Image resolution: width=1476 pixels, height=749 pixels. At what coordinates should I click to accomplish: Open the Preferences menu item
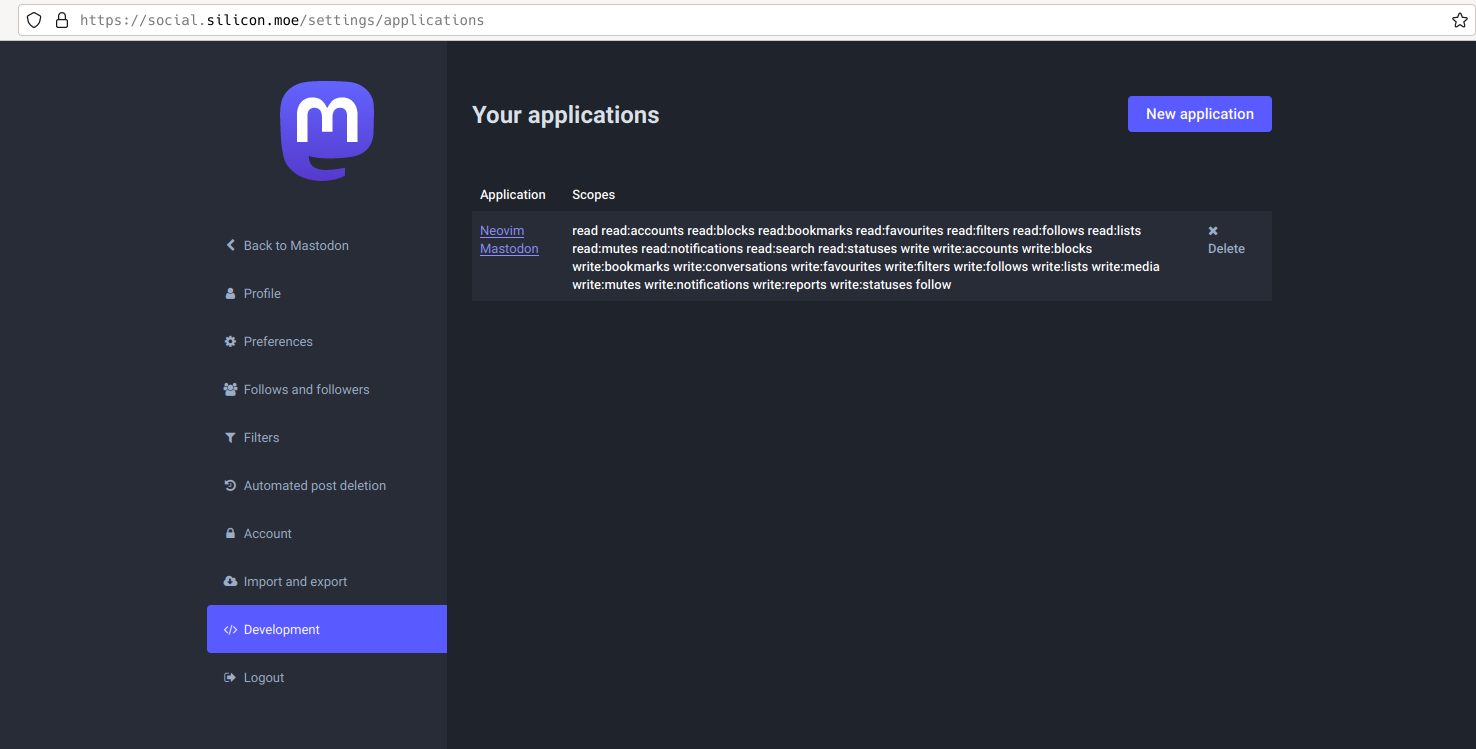[x=327, y=341]
